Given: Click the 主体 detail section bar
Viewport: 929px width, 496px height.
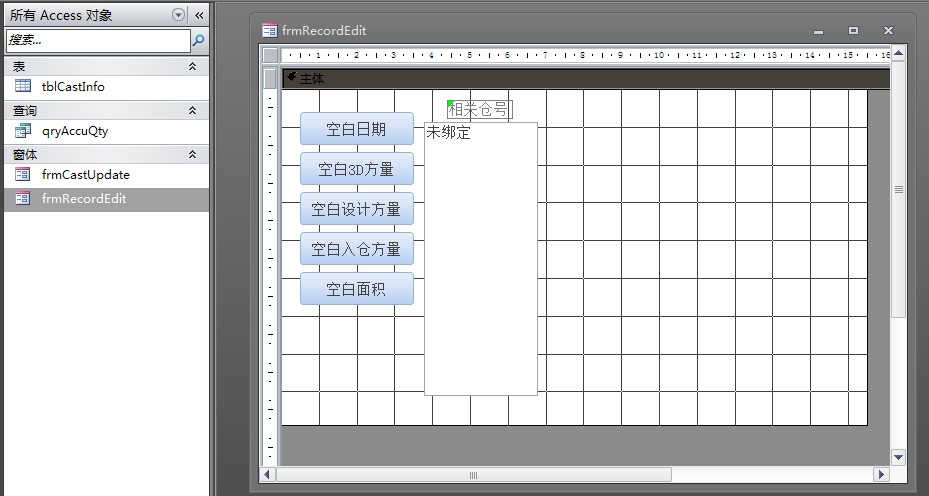Looking at the screenshot, I should tap(580, 78).
